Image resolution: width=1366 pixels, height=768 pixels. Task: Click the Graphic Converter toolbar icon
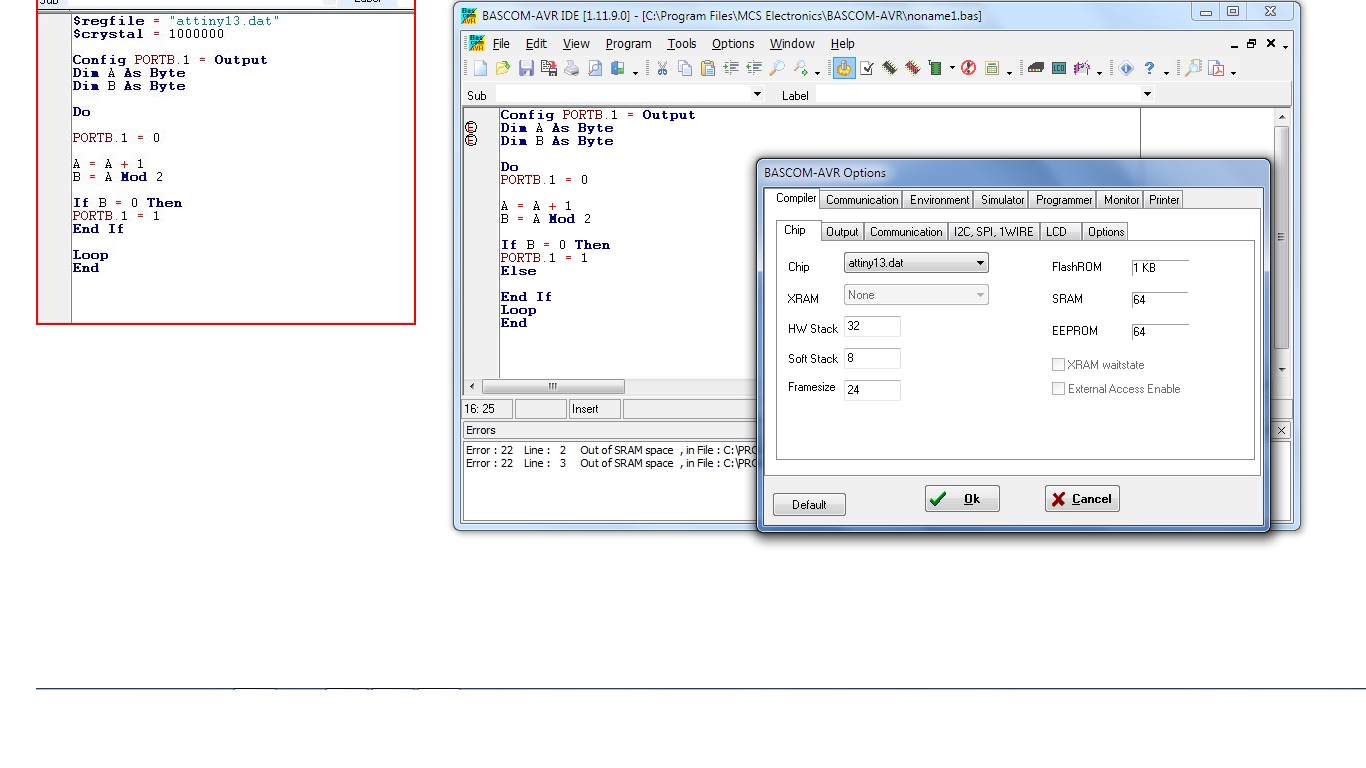click(1081, 68)
